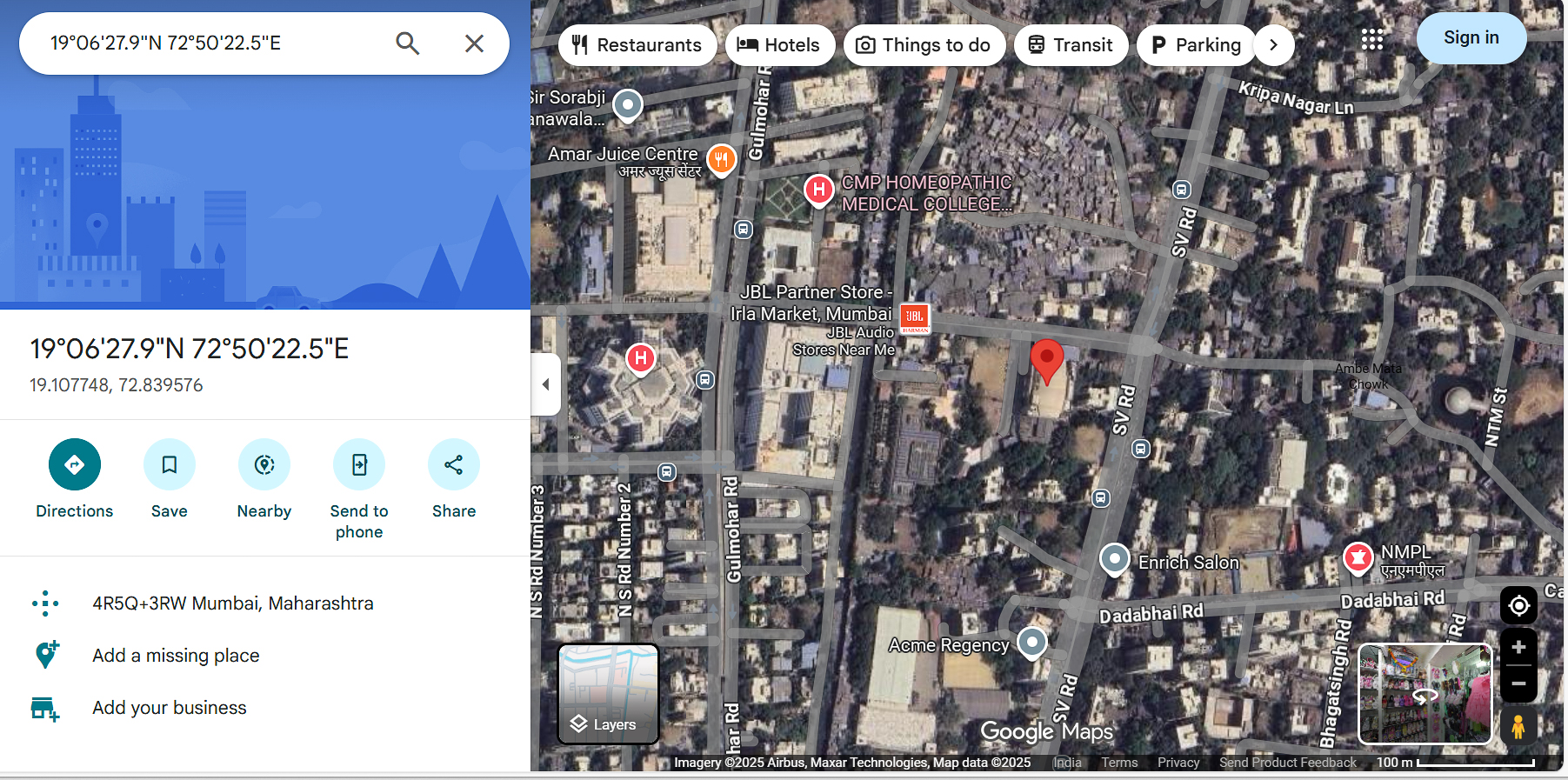
Task: Click hospital marker west of Gulmohar Rd
Action: (640, 359)
